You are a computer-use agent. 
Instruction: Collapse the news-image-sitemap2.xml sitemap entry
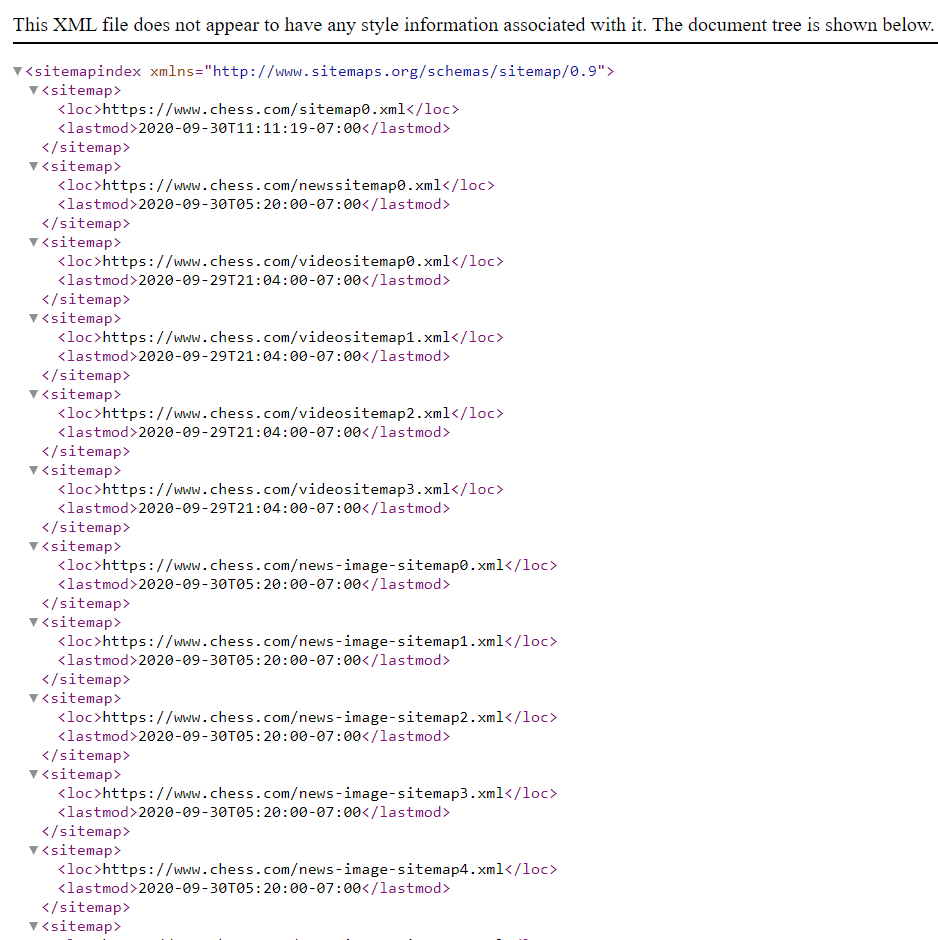point(33,698)
